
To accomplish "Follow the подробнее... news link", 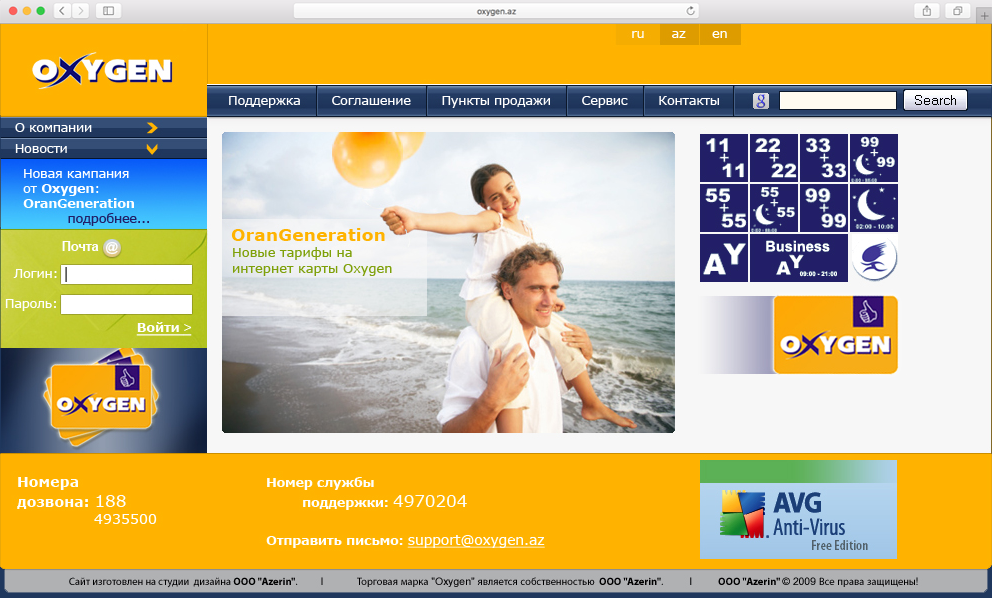I will [x=109, y=219].
